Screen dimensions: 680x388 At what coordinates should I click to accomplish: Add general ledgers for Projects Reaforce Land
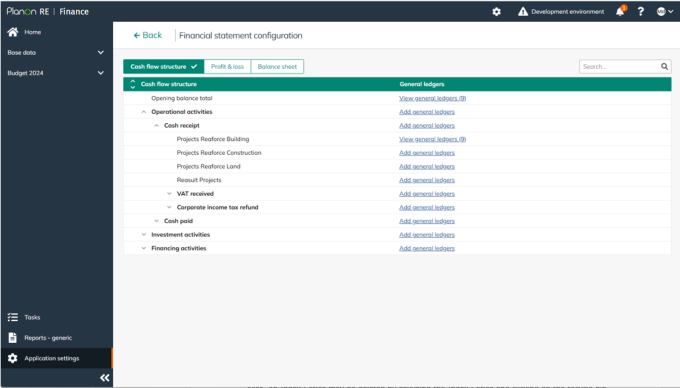tap(427, 166)
